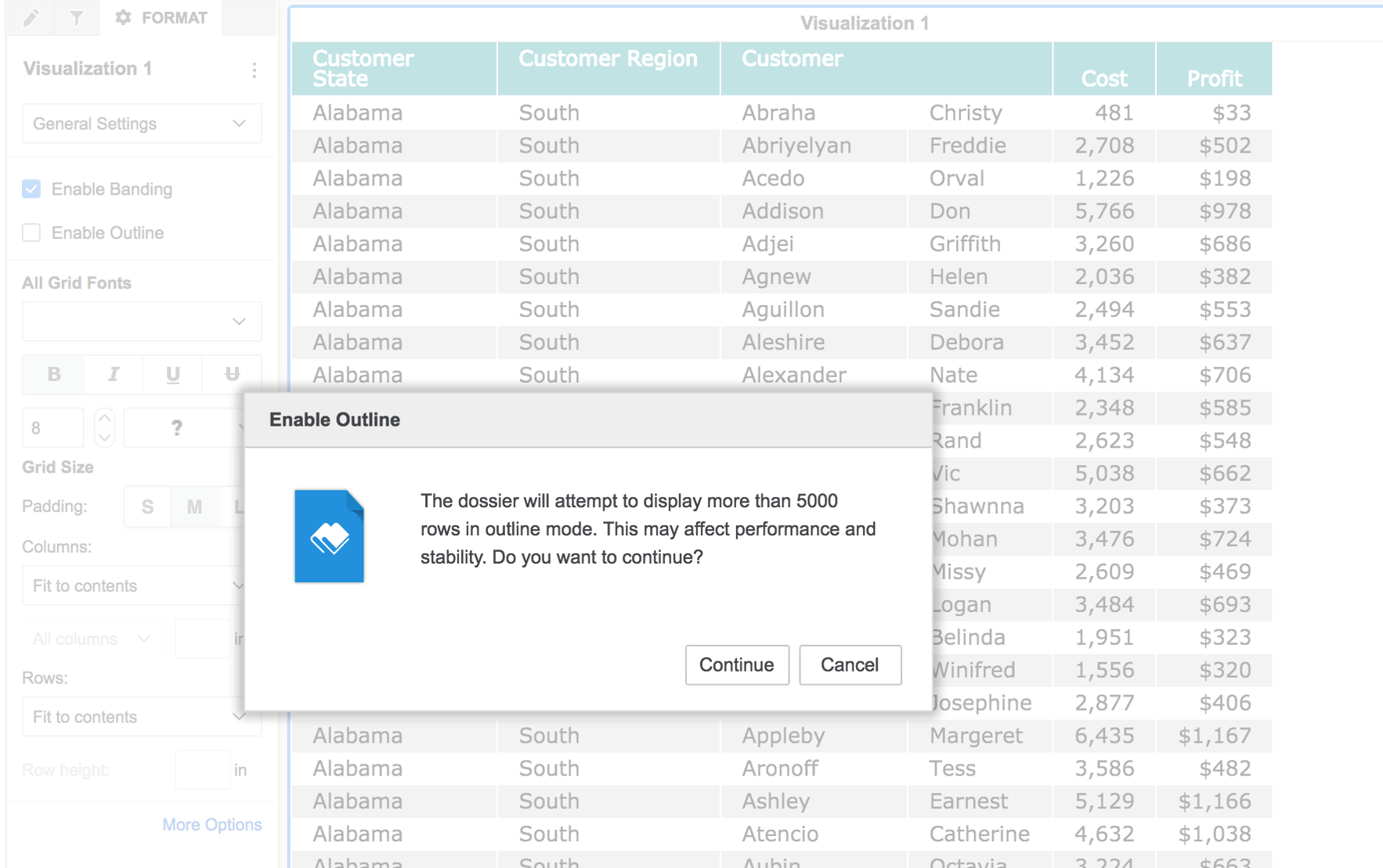Uncheck the Enable Banding checkbox
The image size is (1383, 868).
[x=31, y=189]
